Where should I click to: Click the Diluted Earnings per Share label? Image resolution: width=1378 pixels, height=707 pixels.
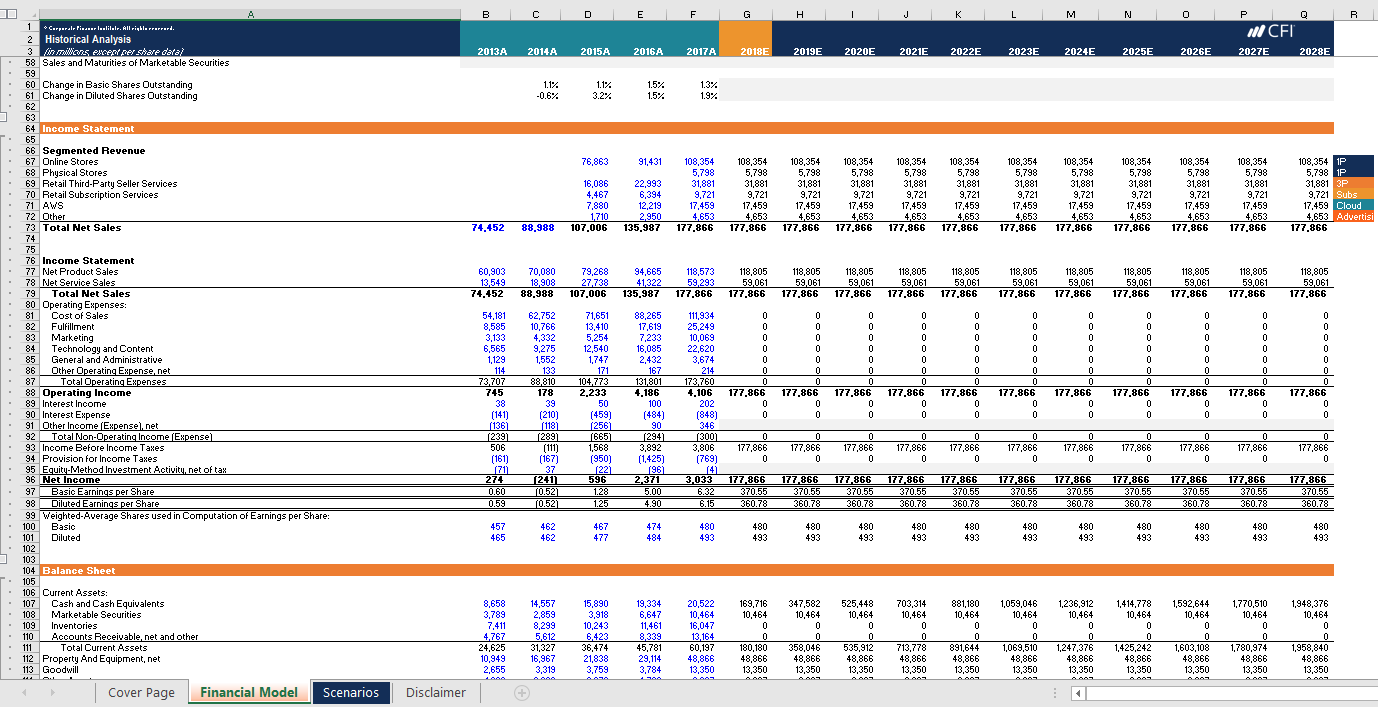[104, 502]
